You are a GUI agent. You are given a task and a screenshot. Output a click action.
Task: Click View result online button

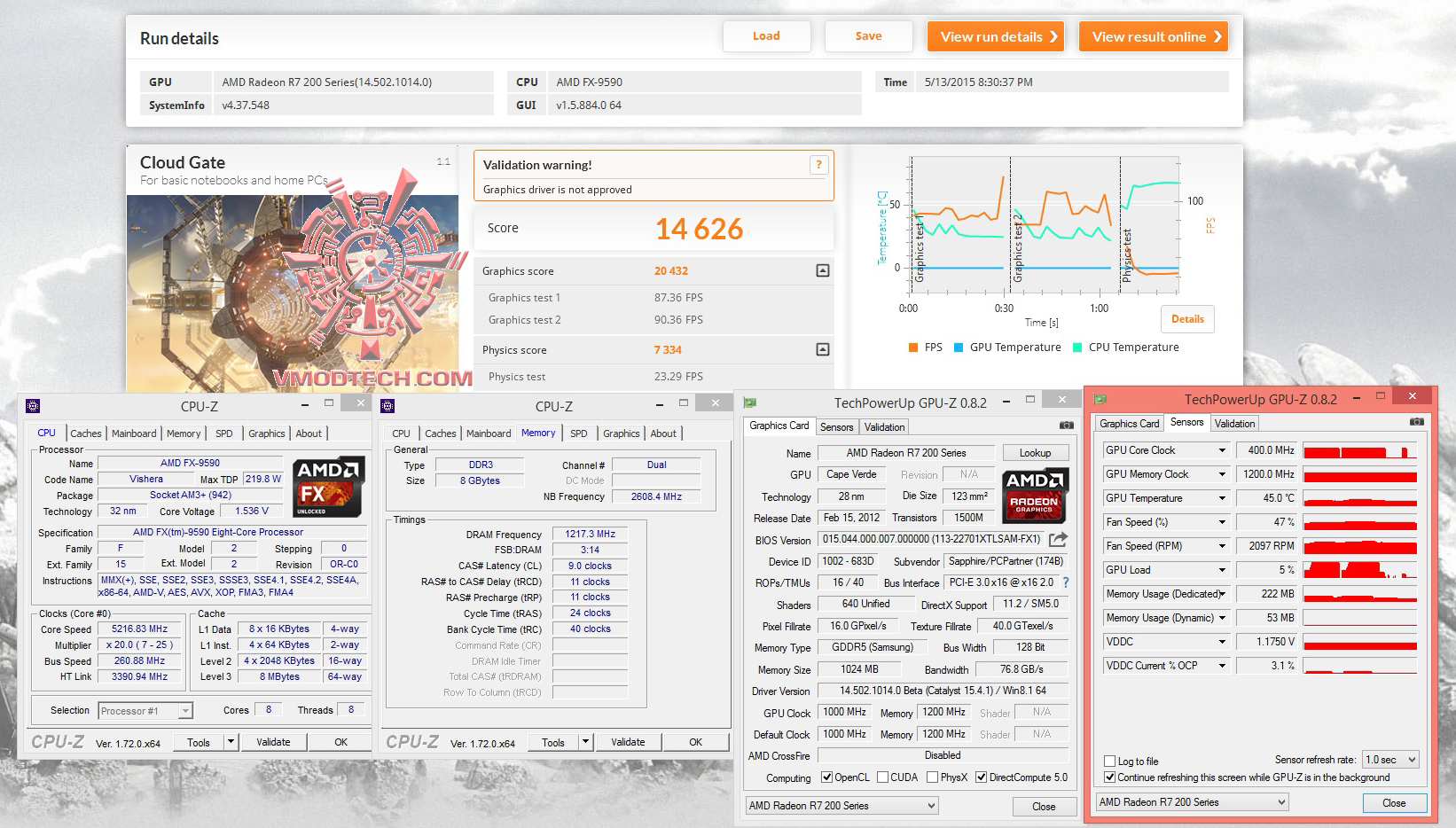(x=1154, y=36)
